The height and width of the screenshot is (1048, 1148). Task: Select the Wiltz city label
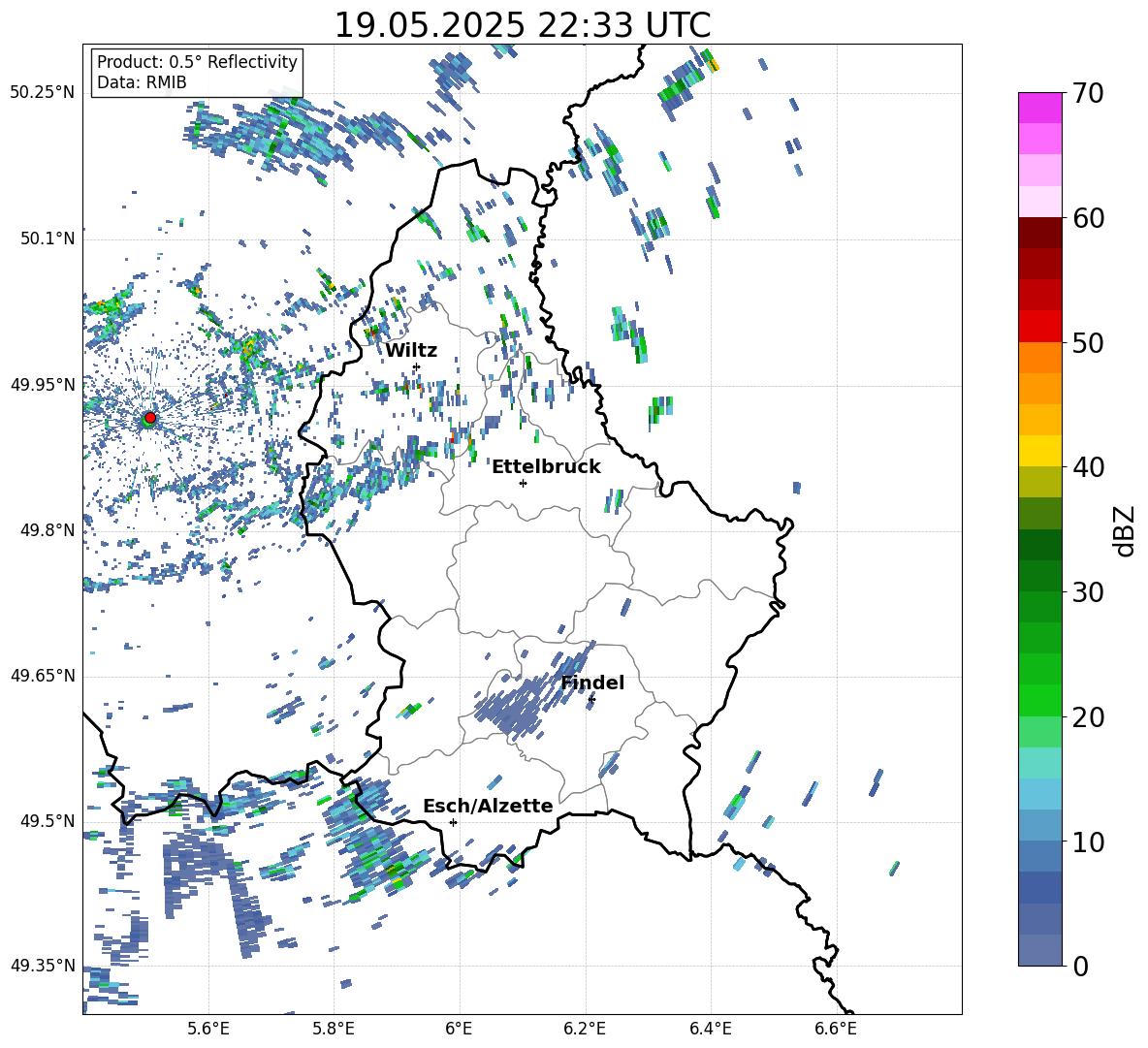click(x=411, y=351)
